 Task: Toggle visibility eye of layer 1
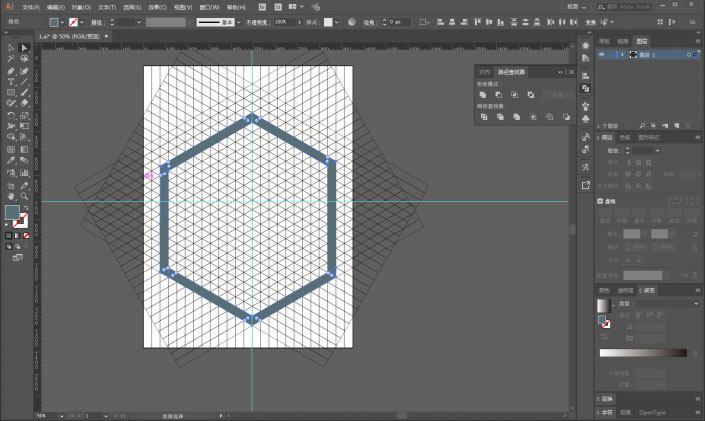pyautogui.click(x=602, y=54)
